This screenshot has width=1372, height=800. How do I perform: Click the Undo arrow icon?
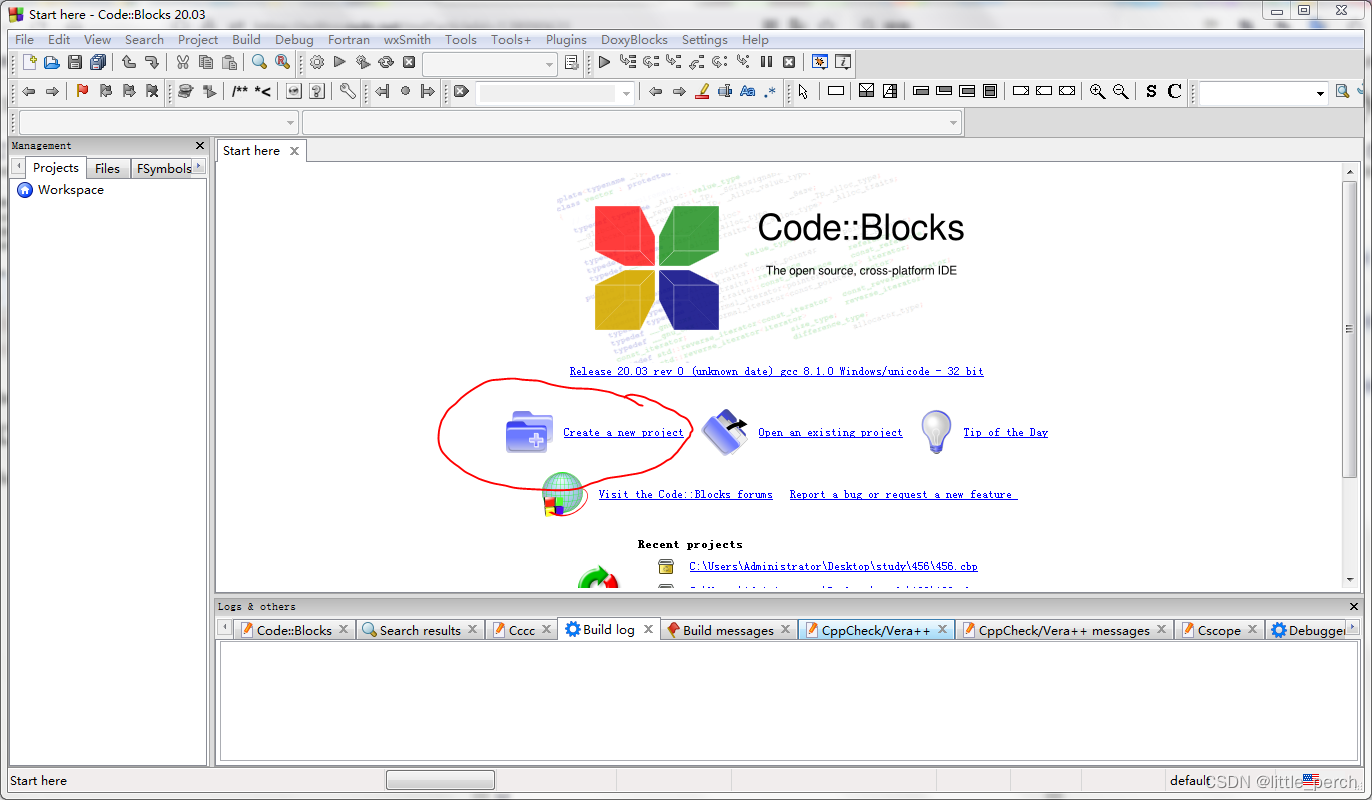(128, 62)
